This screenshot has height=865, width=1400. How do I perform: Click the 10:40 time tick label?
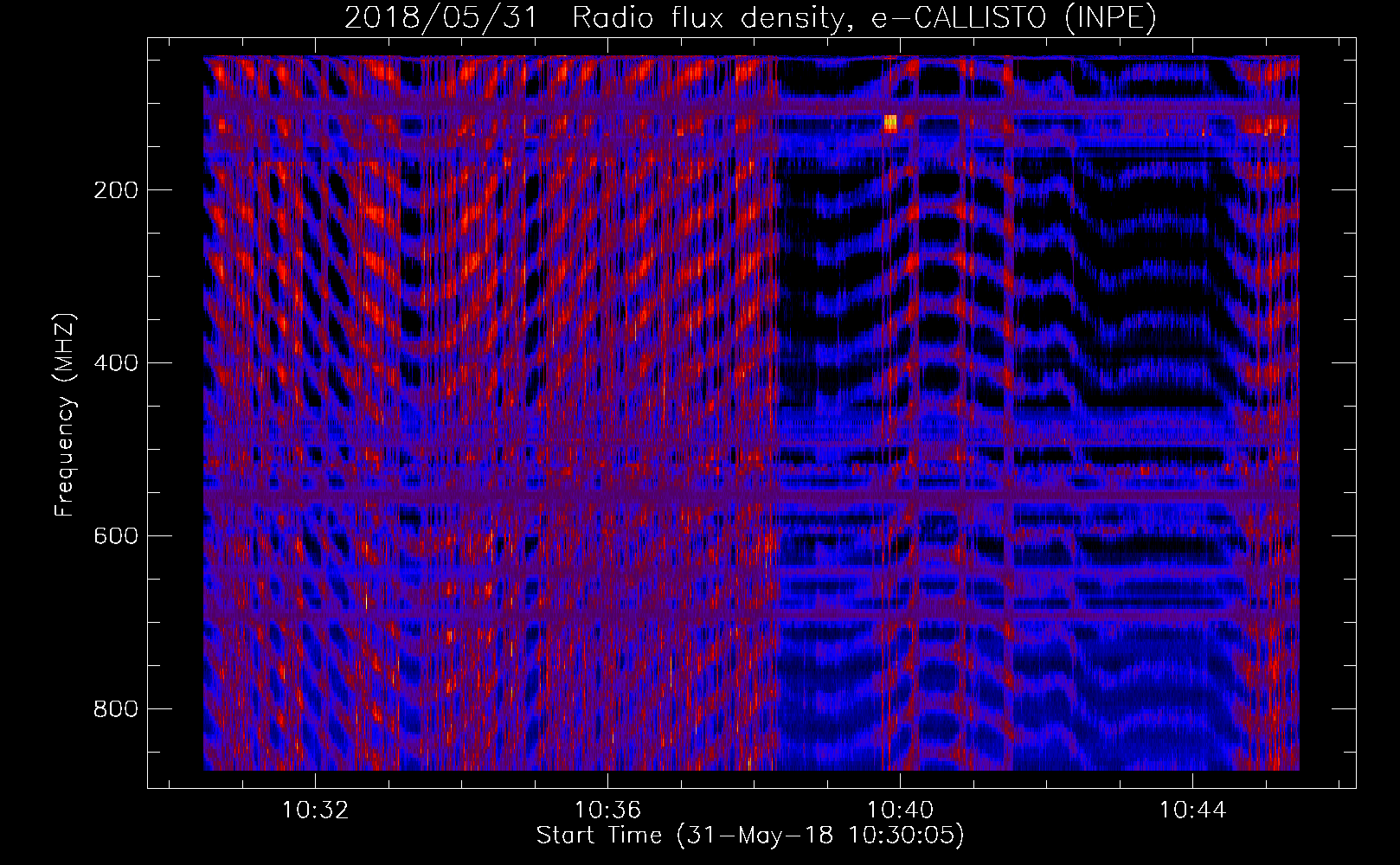901,811
